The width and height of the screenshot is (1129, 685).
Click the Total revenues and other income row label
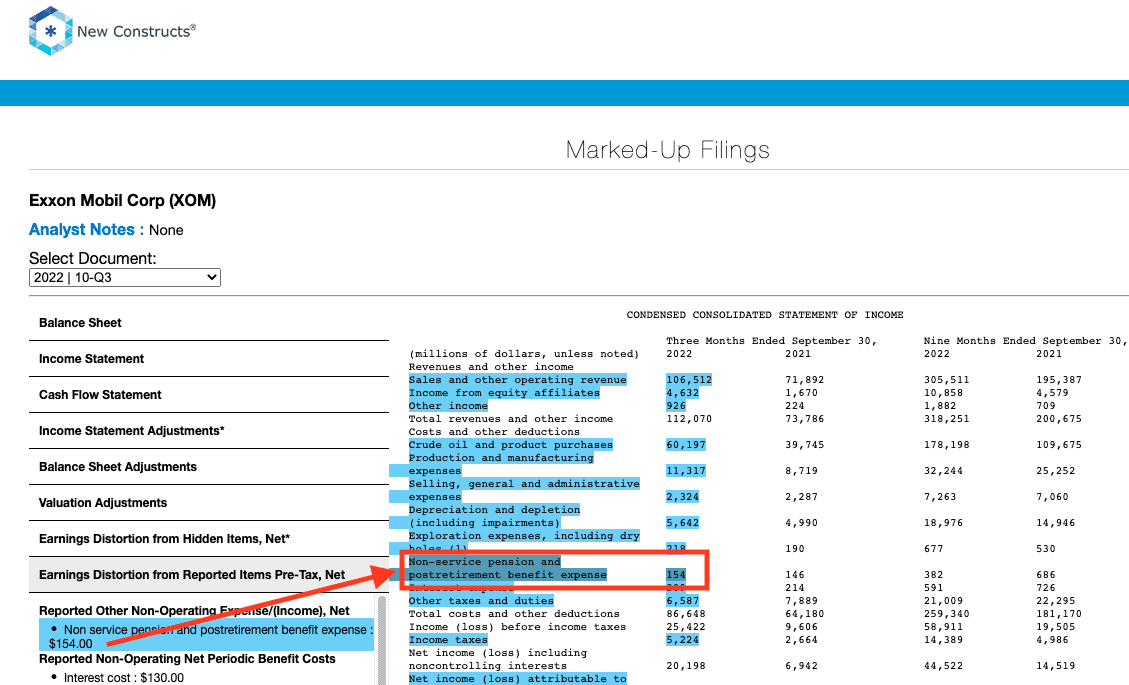click(510, 418)
